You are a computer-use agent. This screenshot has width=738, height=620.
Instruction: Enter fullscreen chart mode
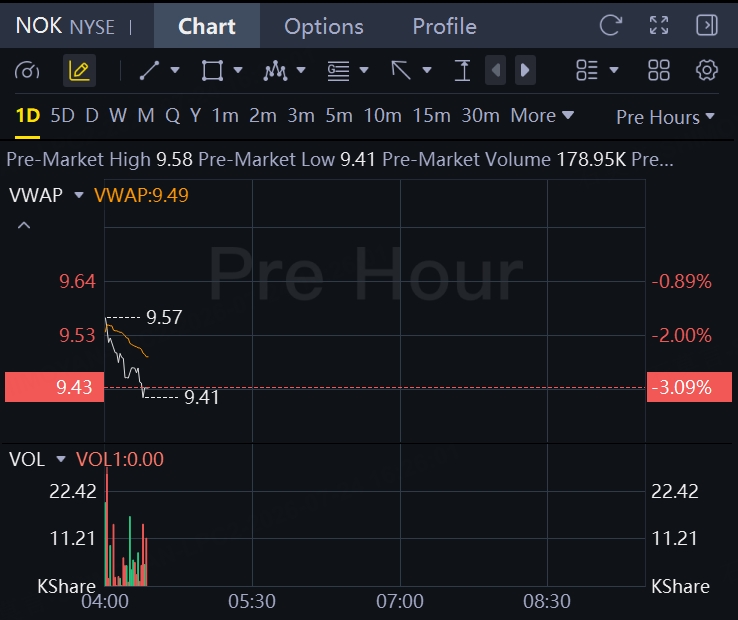coord(659,25)
